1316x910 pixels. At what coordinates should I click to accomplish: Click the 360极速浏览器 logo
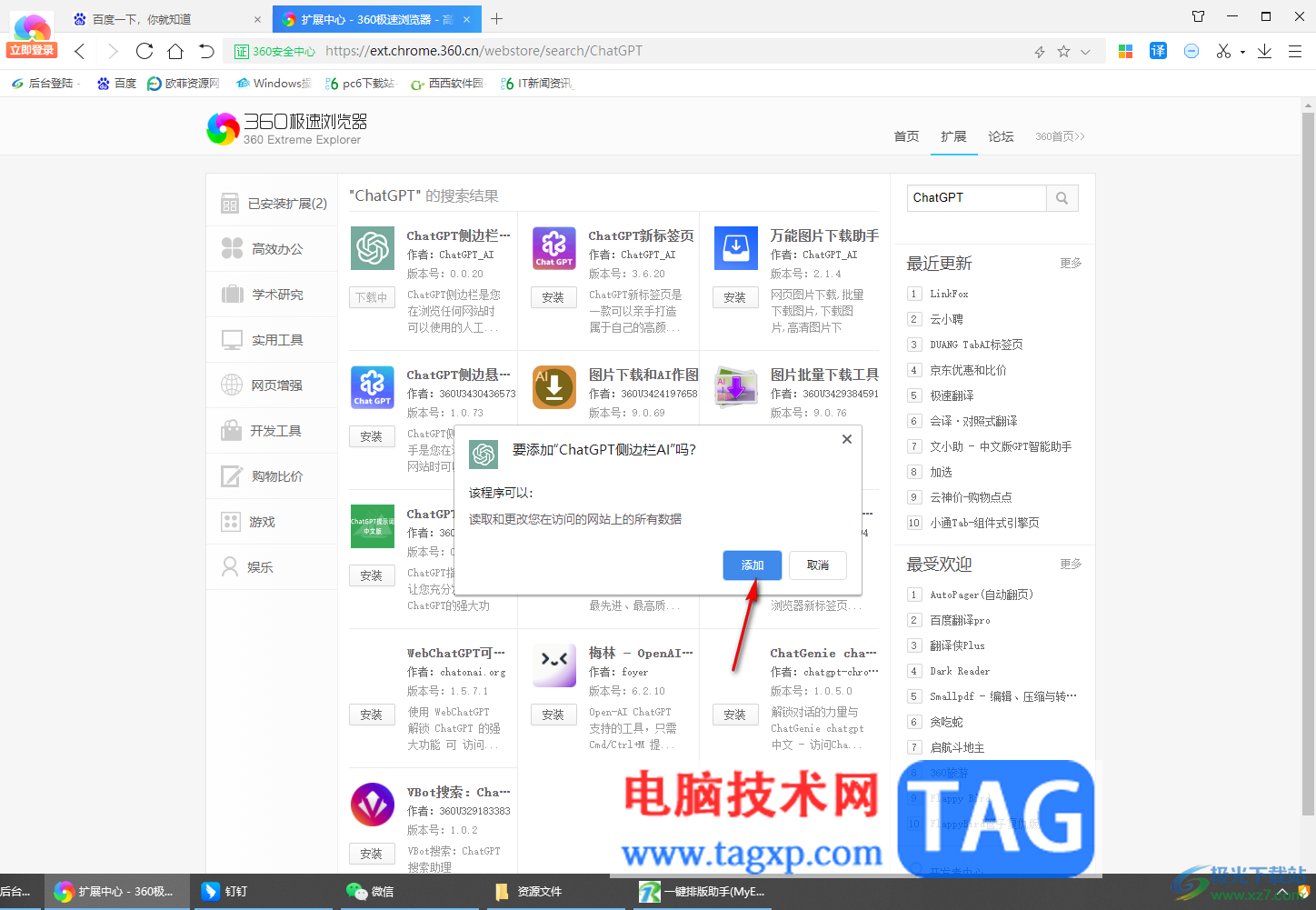tap(287, 128)
